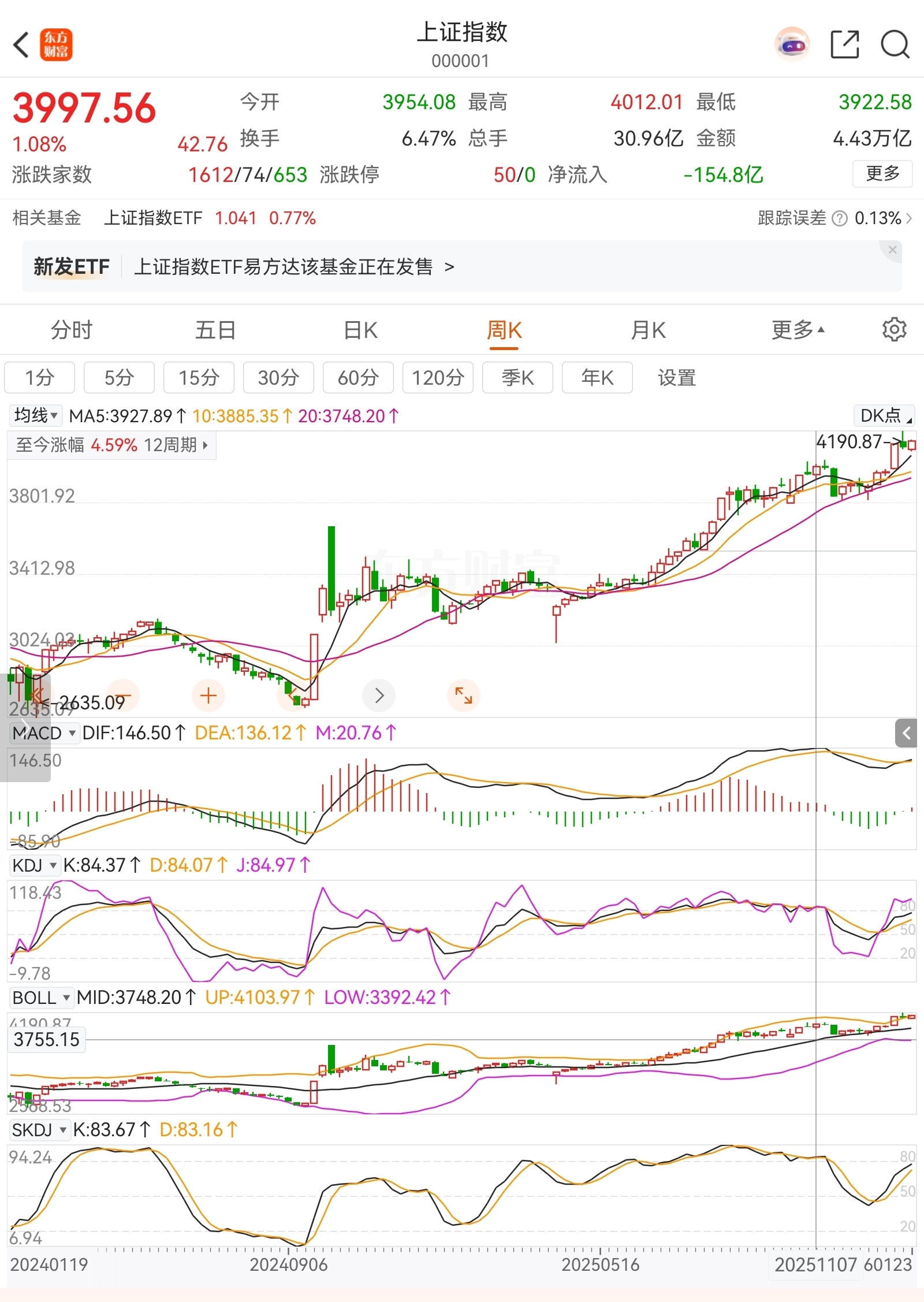Open the MACD indicator dropdown
924x1302 pixels.
44,733
